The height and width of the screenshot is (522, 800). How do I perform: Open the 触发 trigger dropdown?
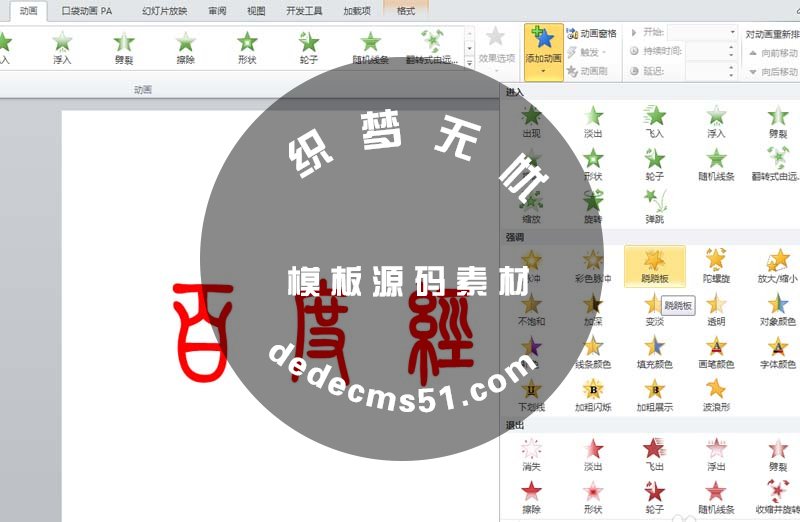click(x=588, y=52)
